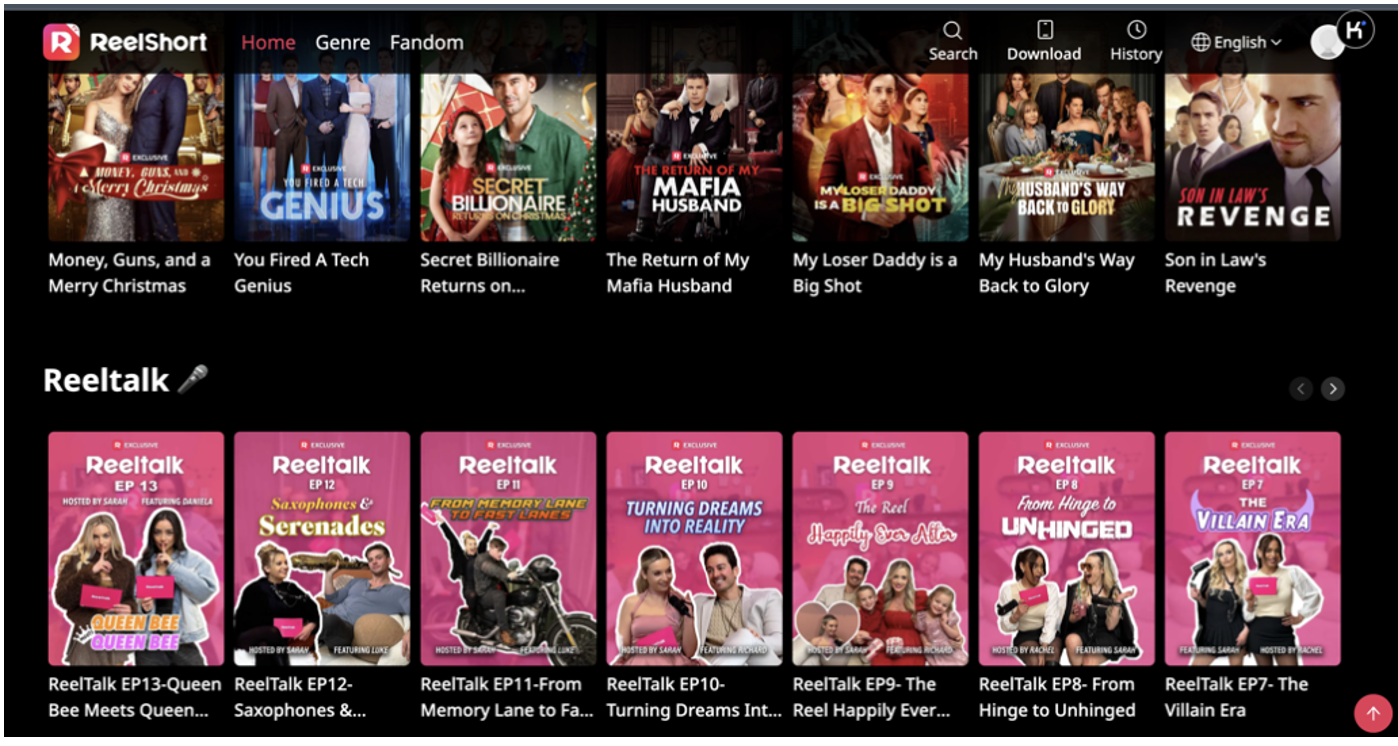The width and height of the screenshot is (1398, 746).
Task: Open Reeltalk EP 11 Memory Lane thumbnail
Action: (508, 548)
